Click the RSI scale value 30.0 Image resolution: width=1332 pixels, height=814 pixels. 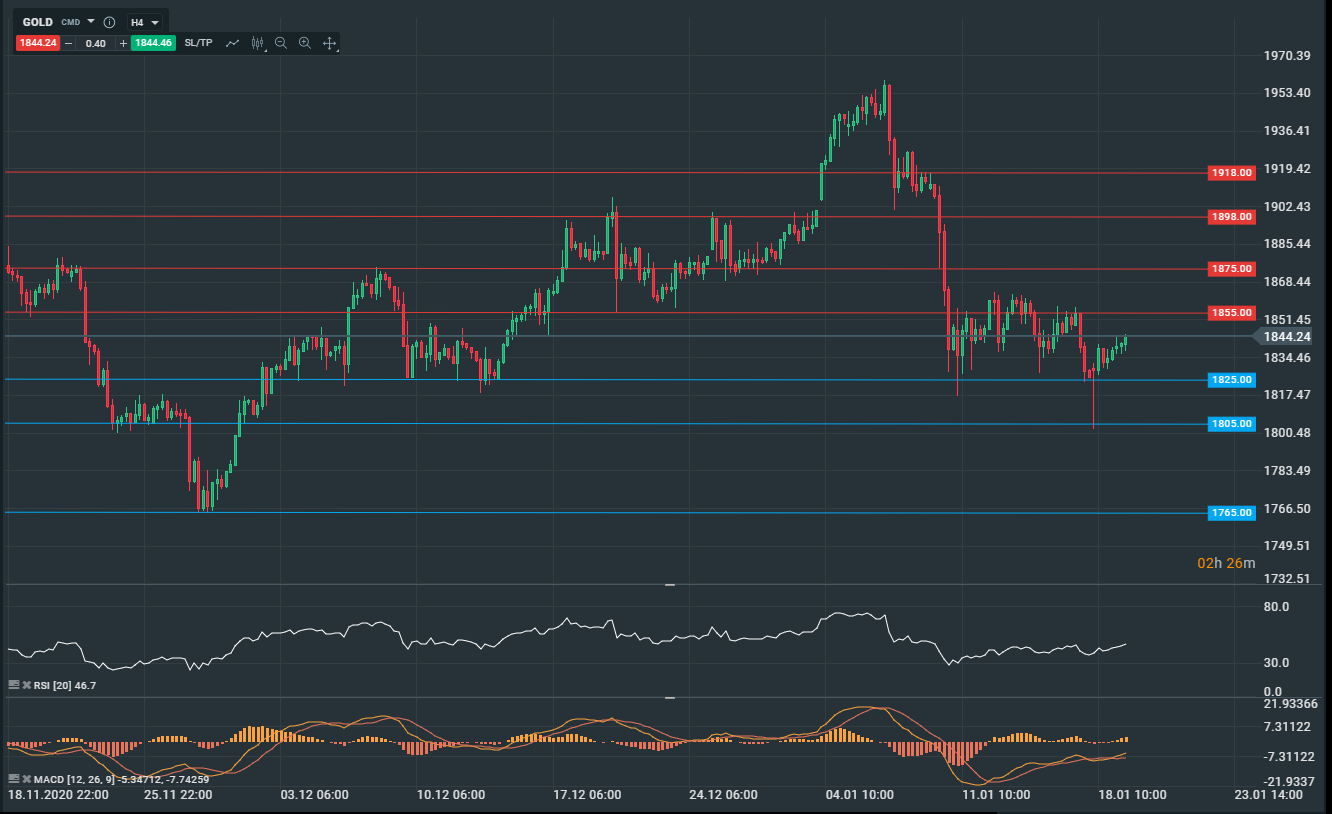pos(1278,662)
